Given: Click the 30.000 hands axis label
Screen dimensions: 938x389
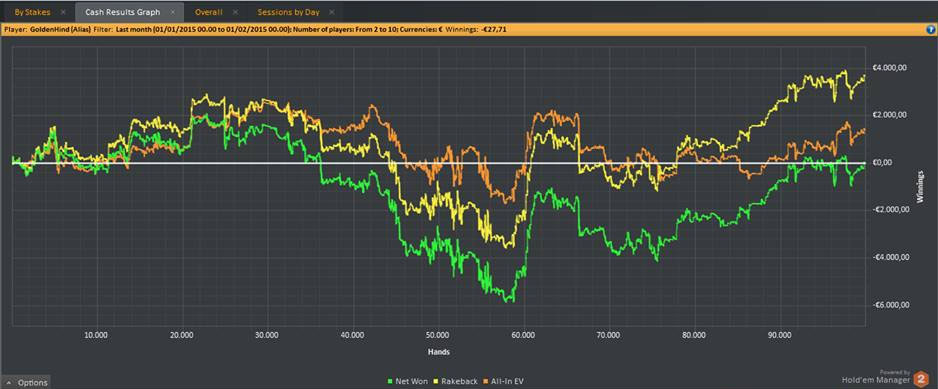Looking at the screenshot, I should [x=266, y=336].
